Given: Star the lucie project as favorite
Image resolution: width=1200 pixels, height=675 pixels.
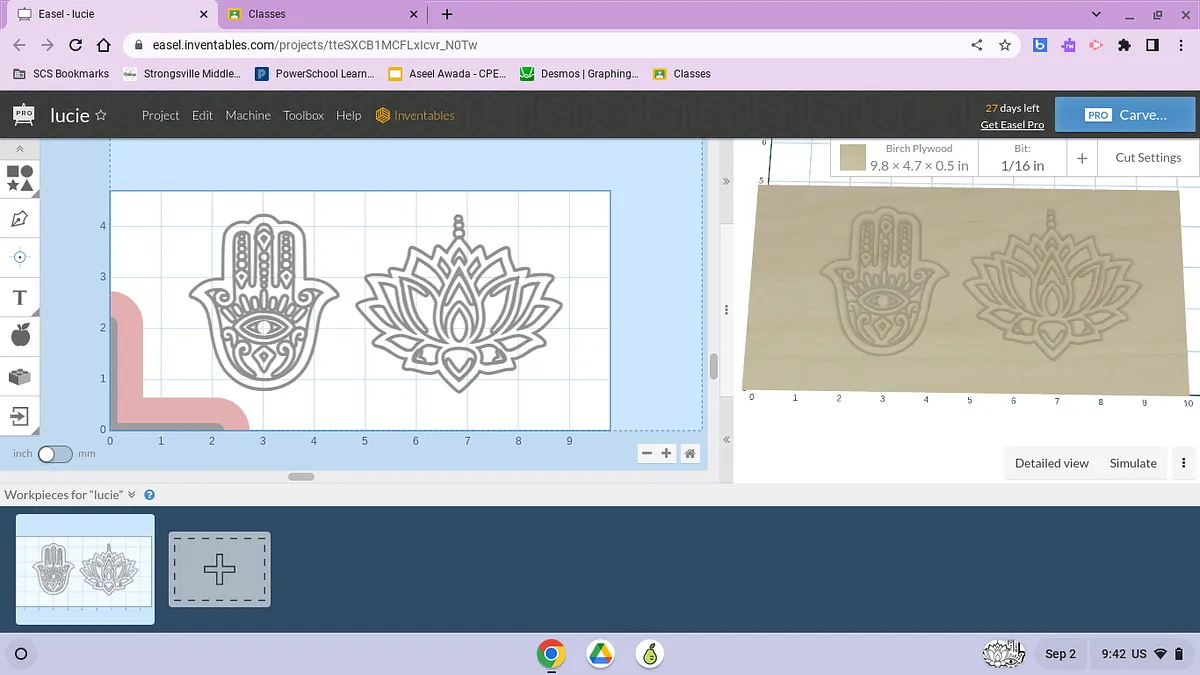Looking at the screenshot, I should point(101,116).
